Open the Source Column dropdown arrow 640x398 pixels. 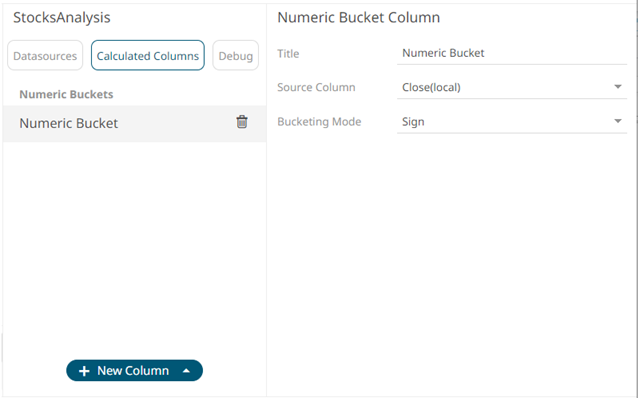point(618,87)
